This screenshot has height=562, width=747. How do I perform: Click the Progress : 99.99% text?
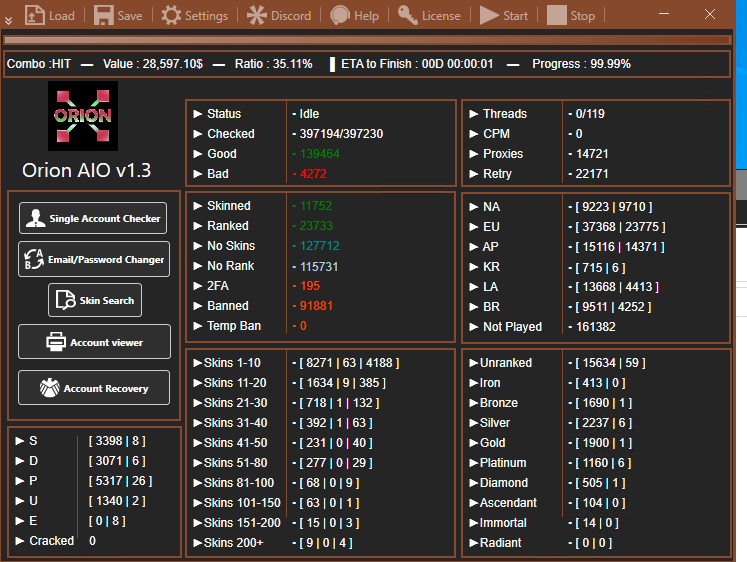point(581,64)
